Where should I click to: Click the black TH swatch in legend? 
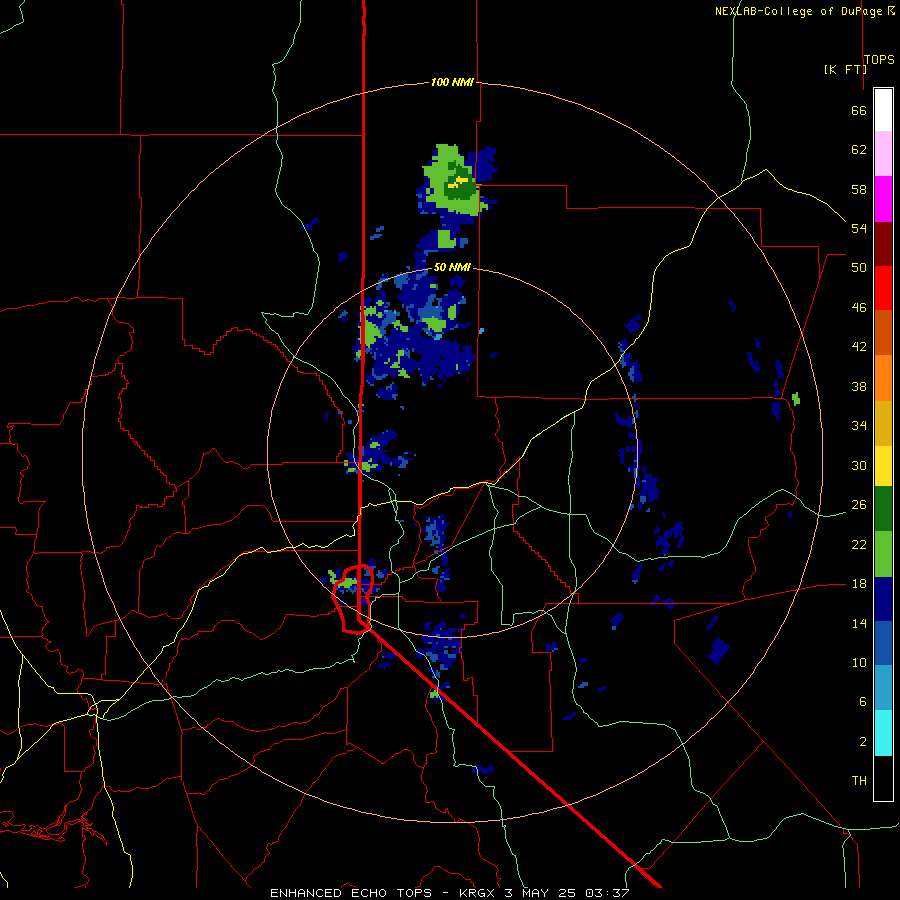[883, 778]
